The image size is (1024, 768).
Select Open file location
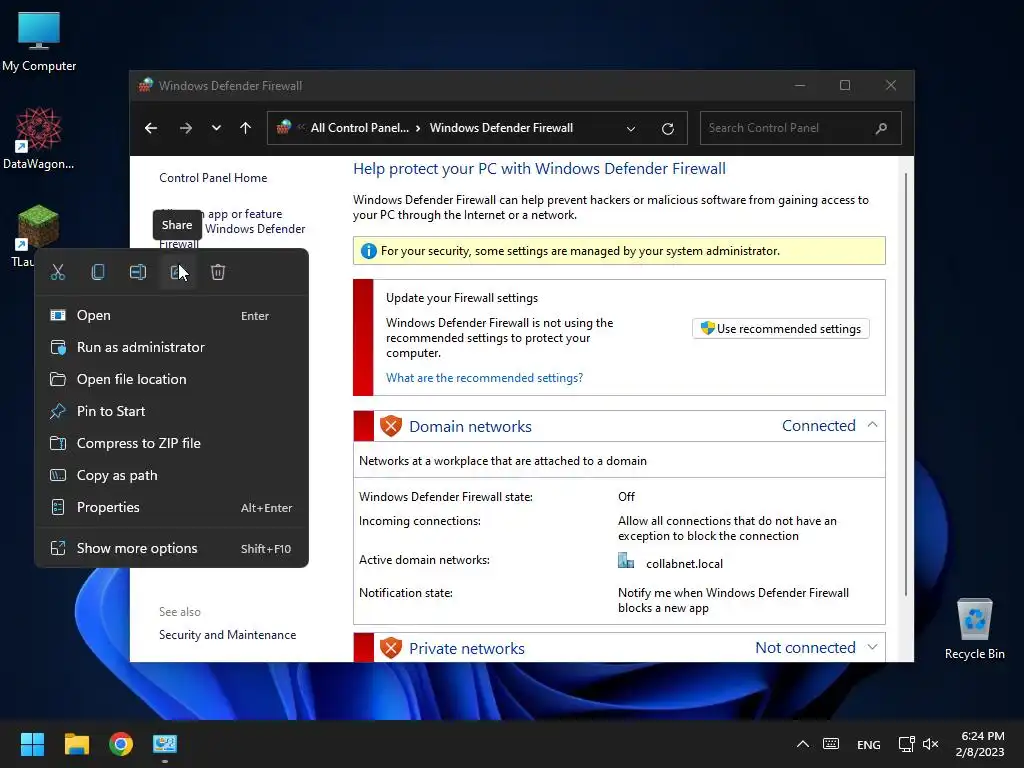pos(171,379)
